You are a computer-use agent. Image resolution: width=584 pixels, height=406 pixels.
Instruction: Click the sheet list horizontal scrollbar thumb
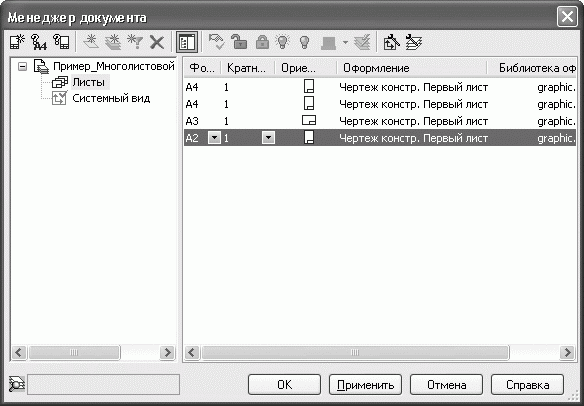[x=355, y=352]
